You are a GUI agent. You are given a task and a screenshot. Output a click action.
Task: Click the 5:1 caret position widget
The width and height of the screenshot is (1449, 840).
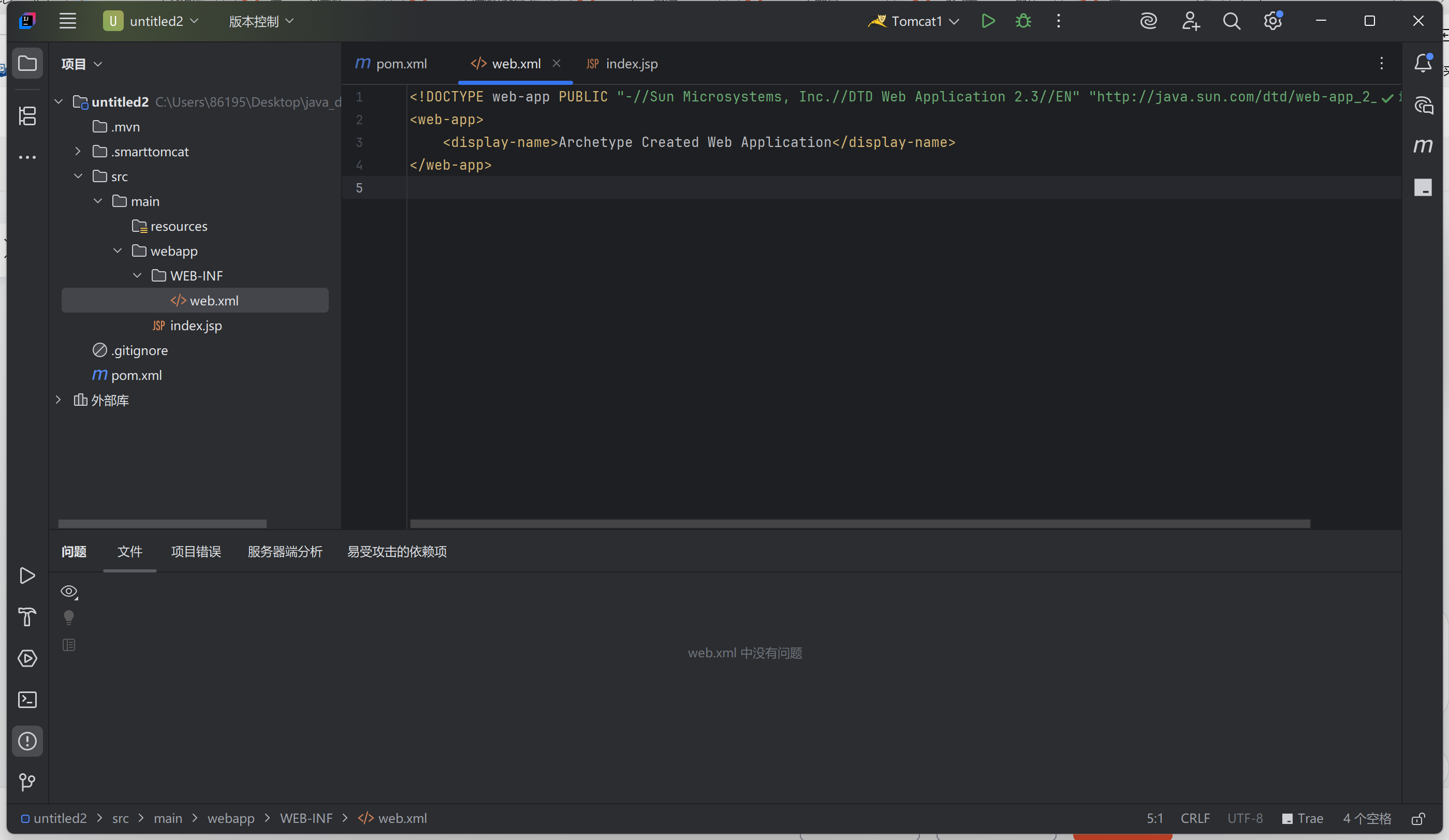click(x=1154, y=819)
